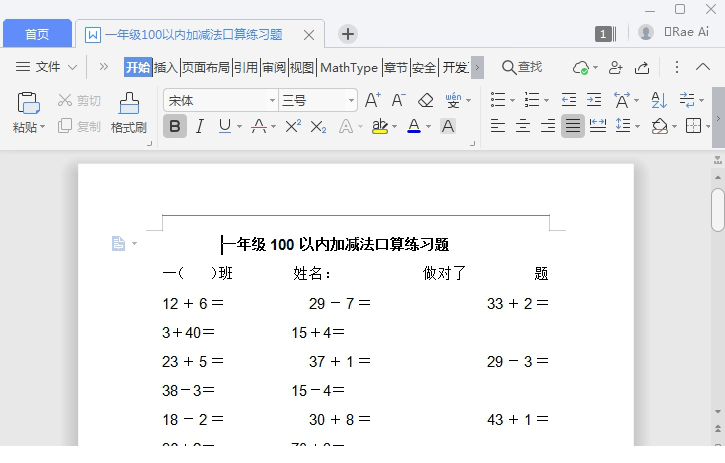Viewport: 725px width, 463px height.
Task: Pick the text highlight color
Action: [x=380, y=126]
